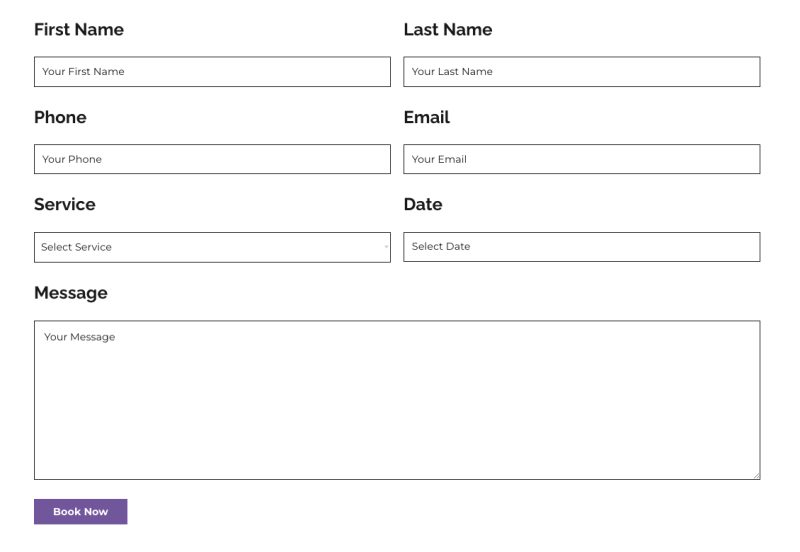Image resolution: width=800 pixels, height=552 pixels.
Task: Click into the Your Phone field
Action: [212, 159]
